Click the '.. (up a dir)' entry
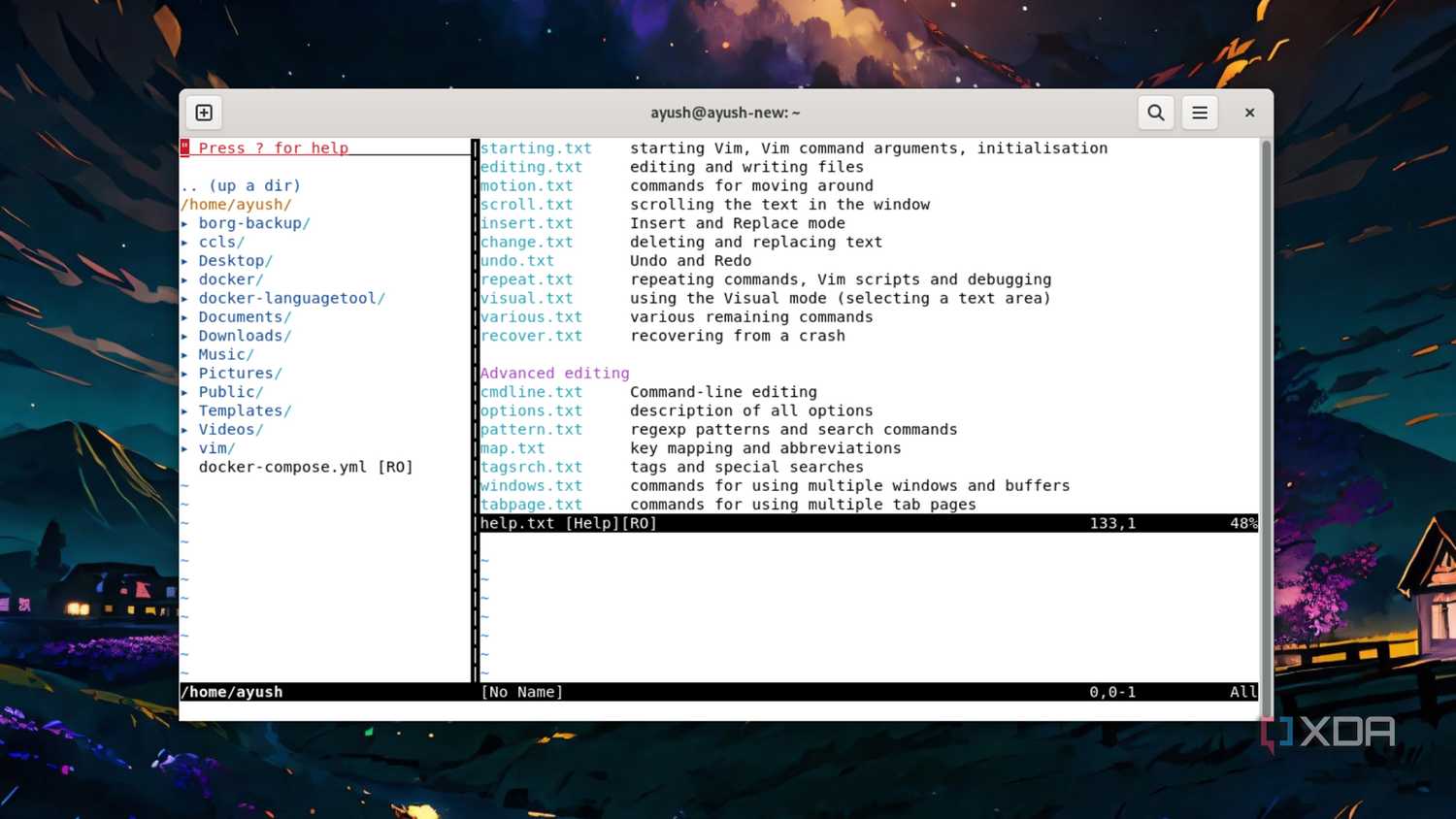 click(241, 185)
